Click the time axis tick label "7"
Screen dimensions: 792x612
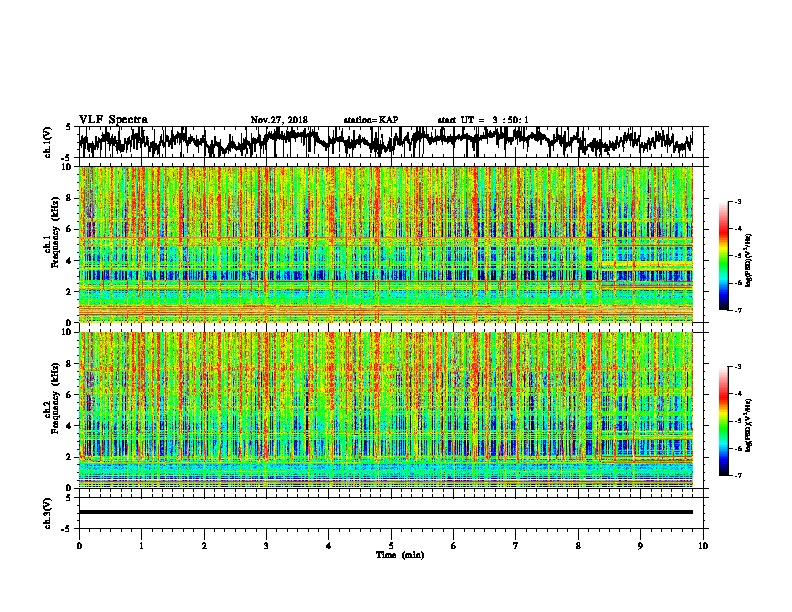pos(516,546)
